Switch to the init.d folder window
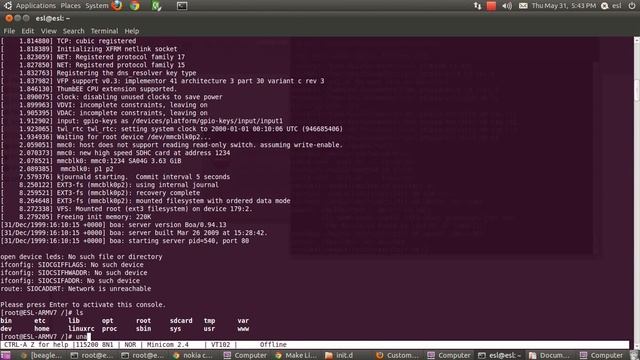Screen dimensions: 640x360 [340, 355]
